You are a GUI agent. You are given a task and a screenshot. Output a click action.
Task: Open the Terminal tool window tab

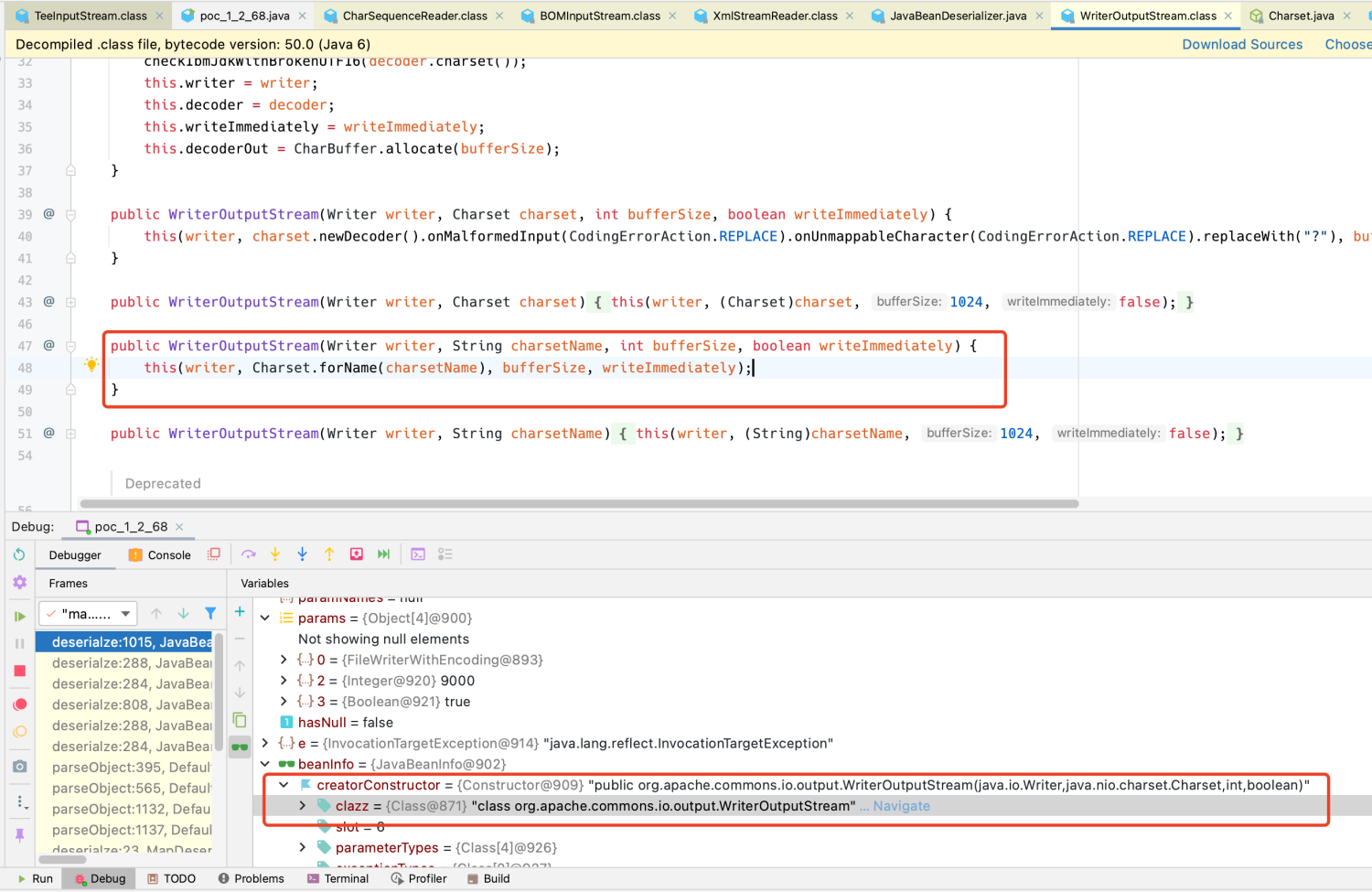coord(338,878)
